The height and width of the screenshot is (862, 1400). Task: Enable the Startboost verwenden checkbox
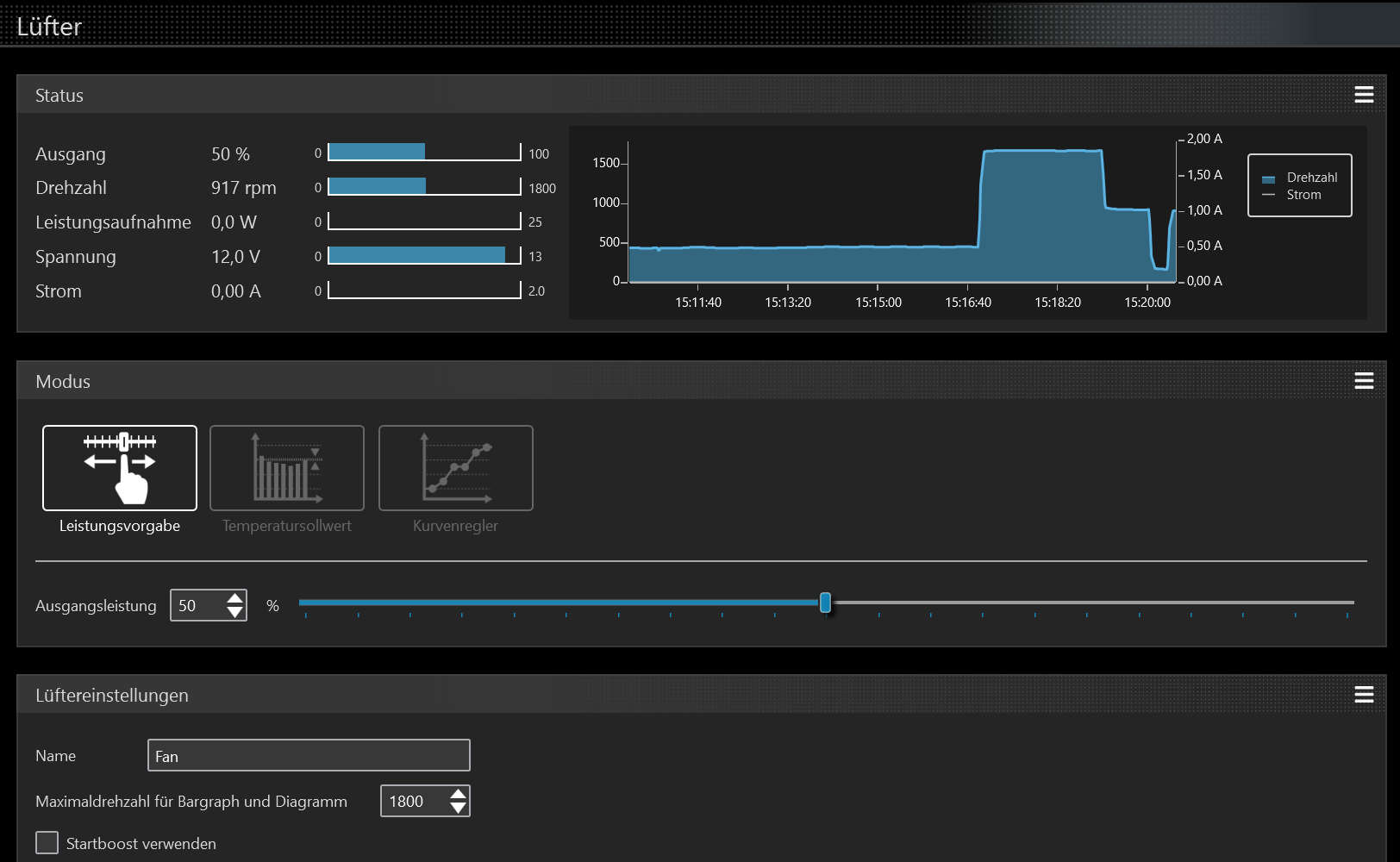(x=47, y=843)
